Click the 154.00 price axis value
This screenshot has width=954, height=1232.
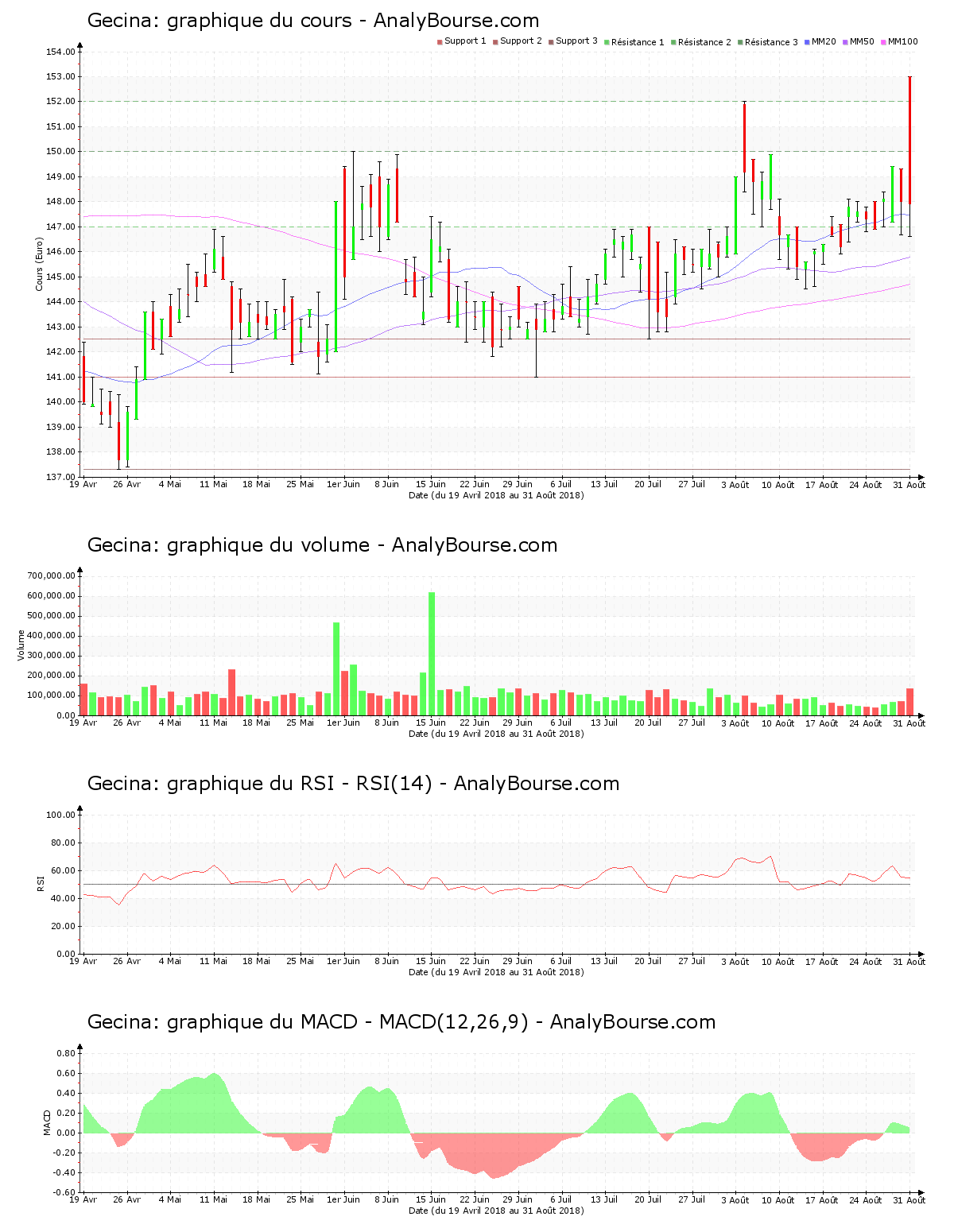coord(61,52)
